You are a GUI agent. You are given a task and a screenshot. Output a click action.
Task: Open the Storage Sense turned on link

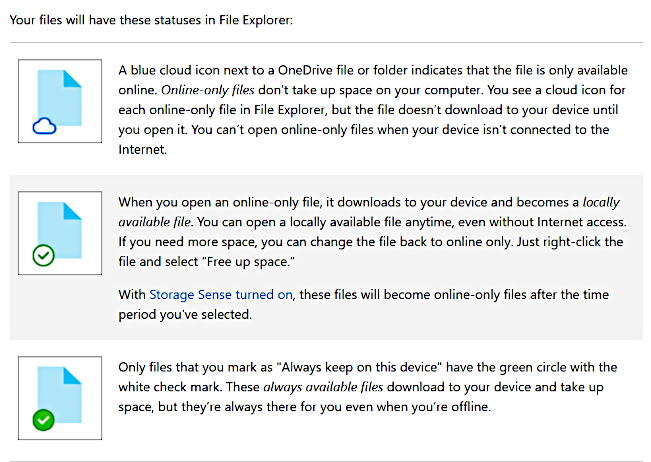(x=221, y=295)
